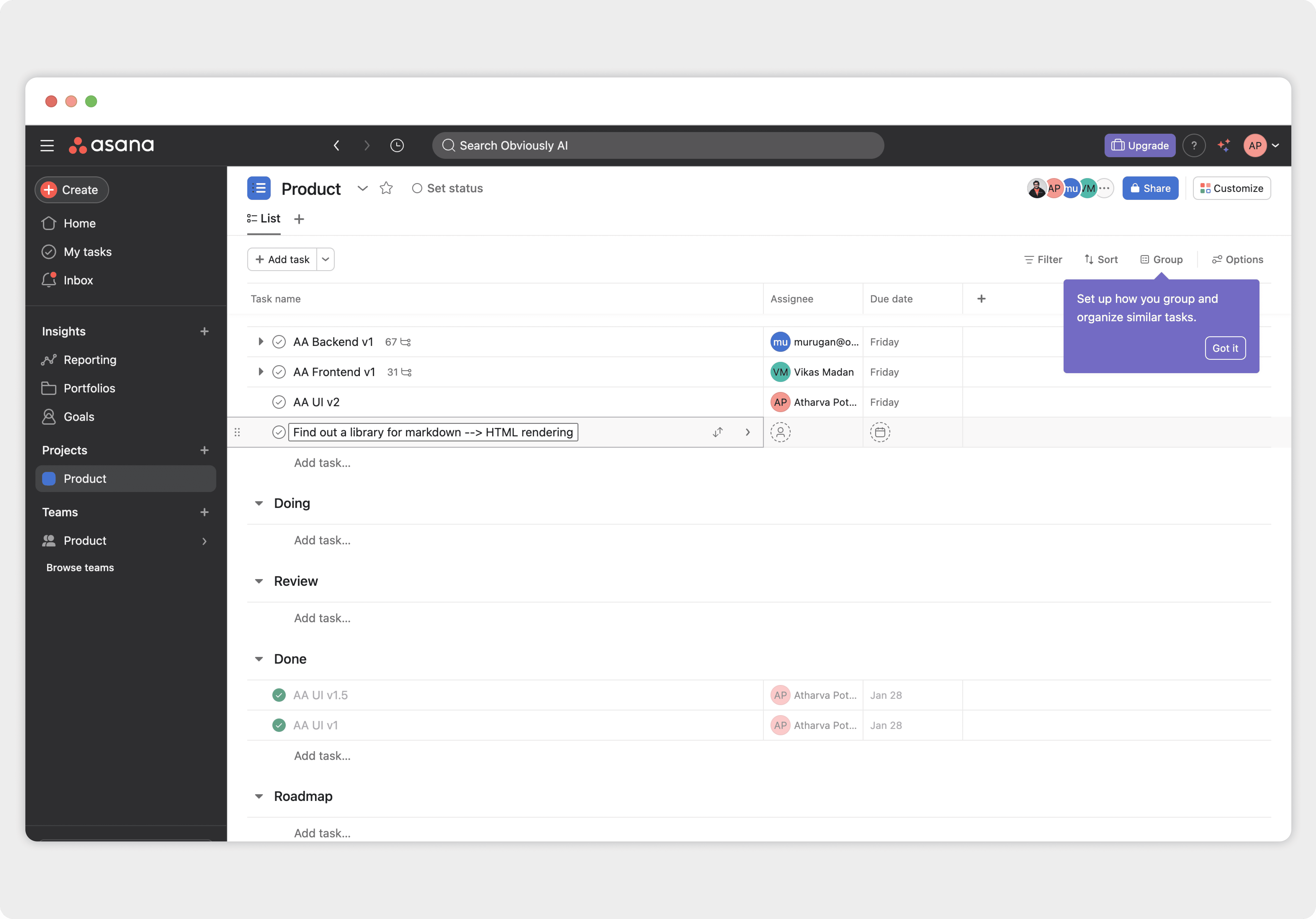Open the Add task dropdown arrow
The height and width of the screenshot is (919, 1316).
coord(326,260)
